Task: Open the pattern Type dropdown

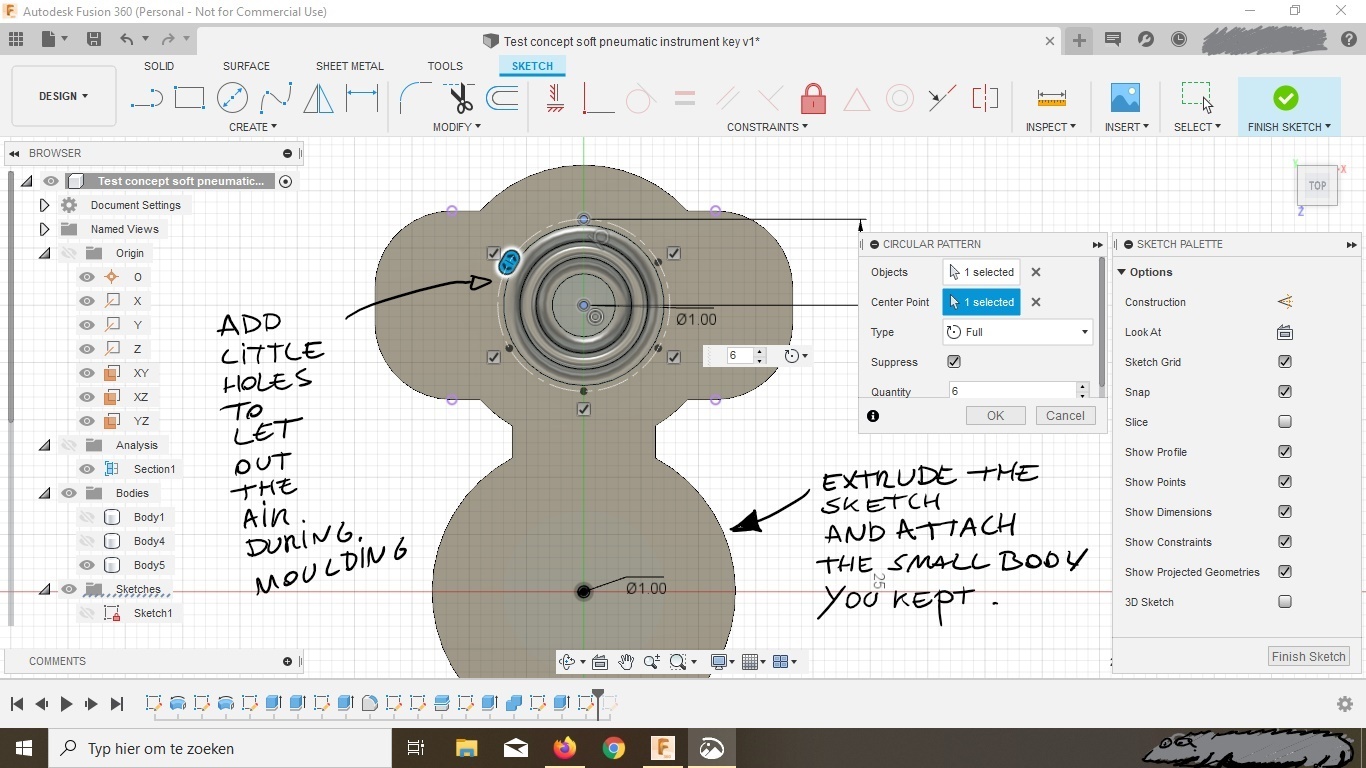Action: [x=1018, y=332]
